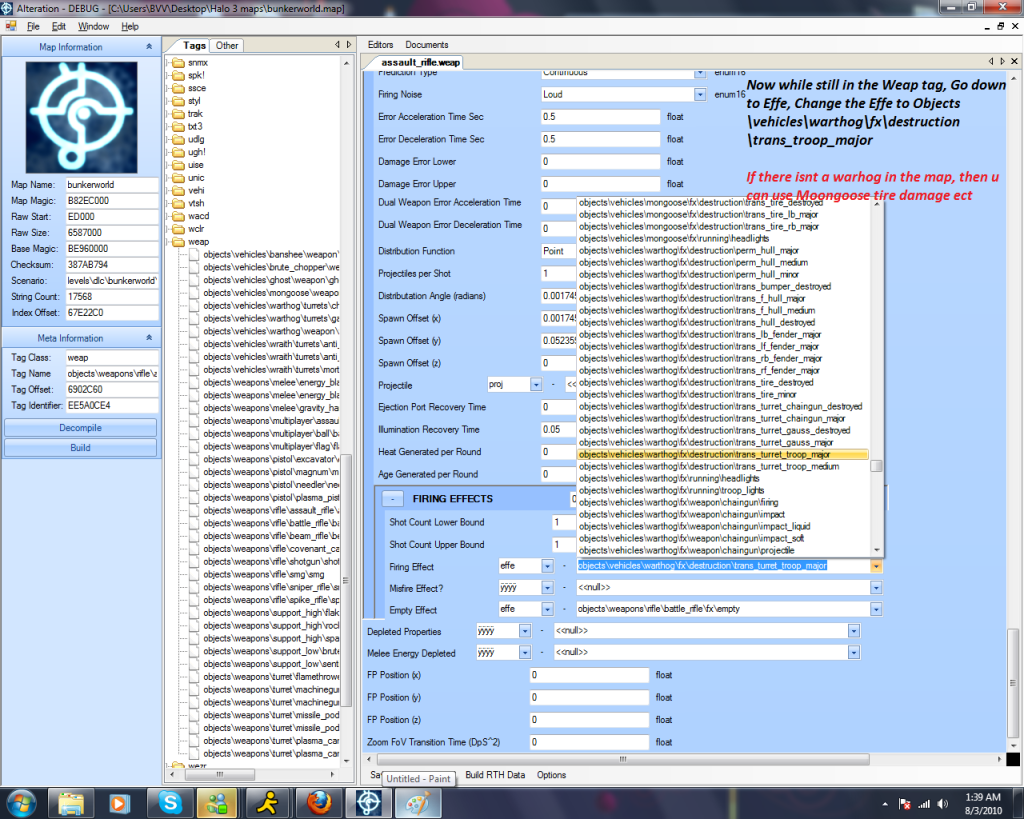Open the File menu
The height and width of the screenshot is (819, 1024).
coord(33,27)
